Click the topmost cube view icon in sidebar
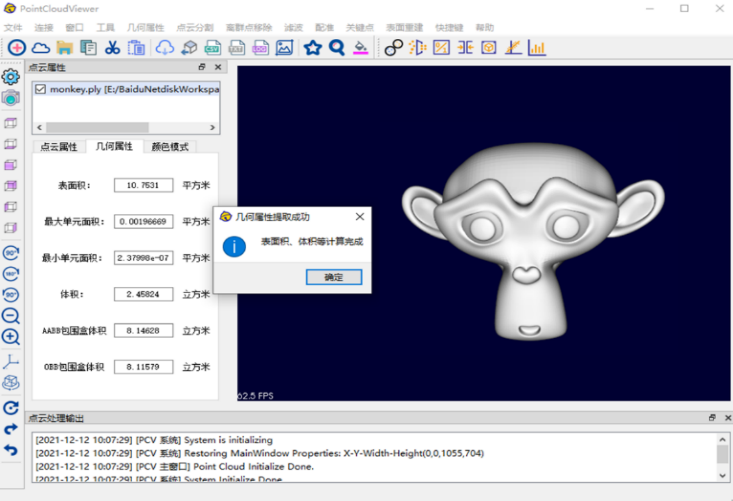 11,123
